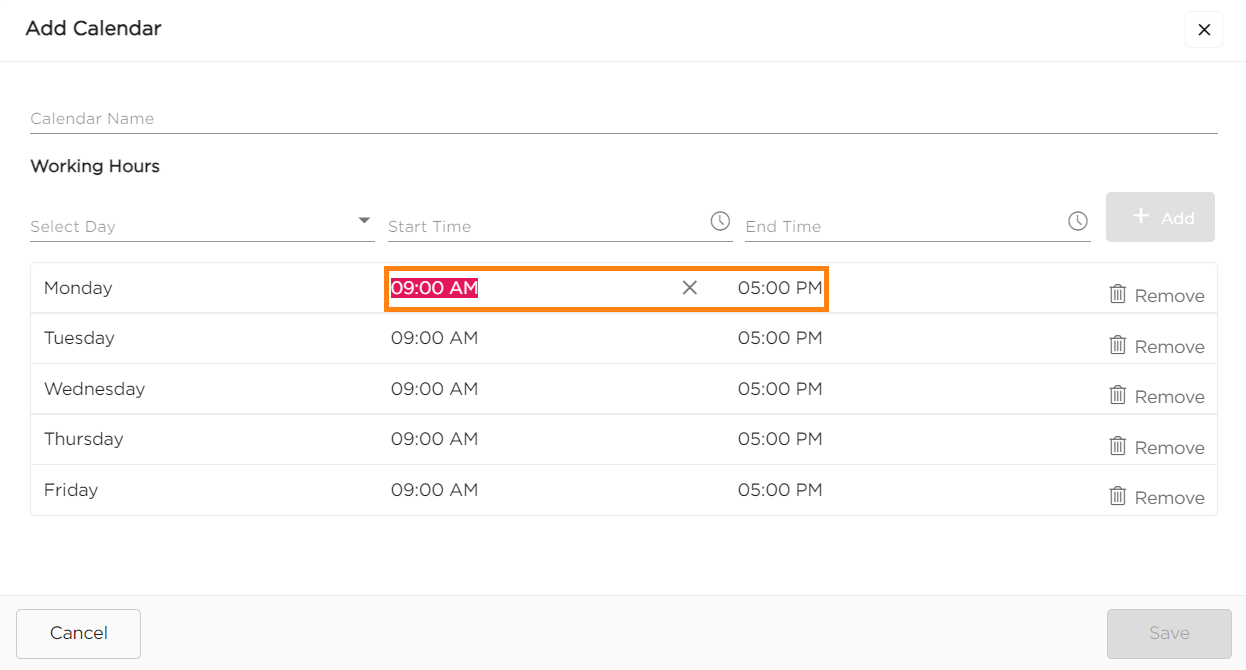Select Friday's 05:00 PM end time
This screenshot has height=670, width=1246.
pyautogui.click(x=780, y=490)
